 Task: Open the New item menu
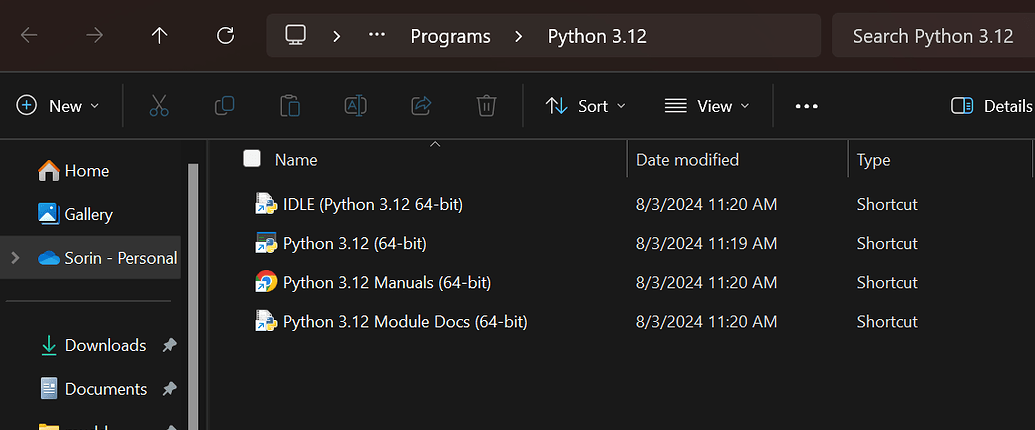click(57, 106)
